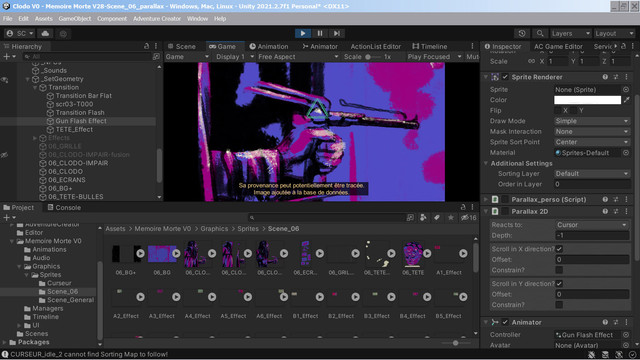
Task: Toggle the Animator component enabled checkbox
Action: click(x=505, y=322)
